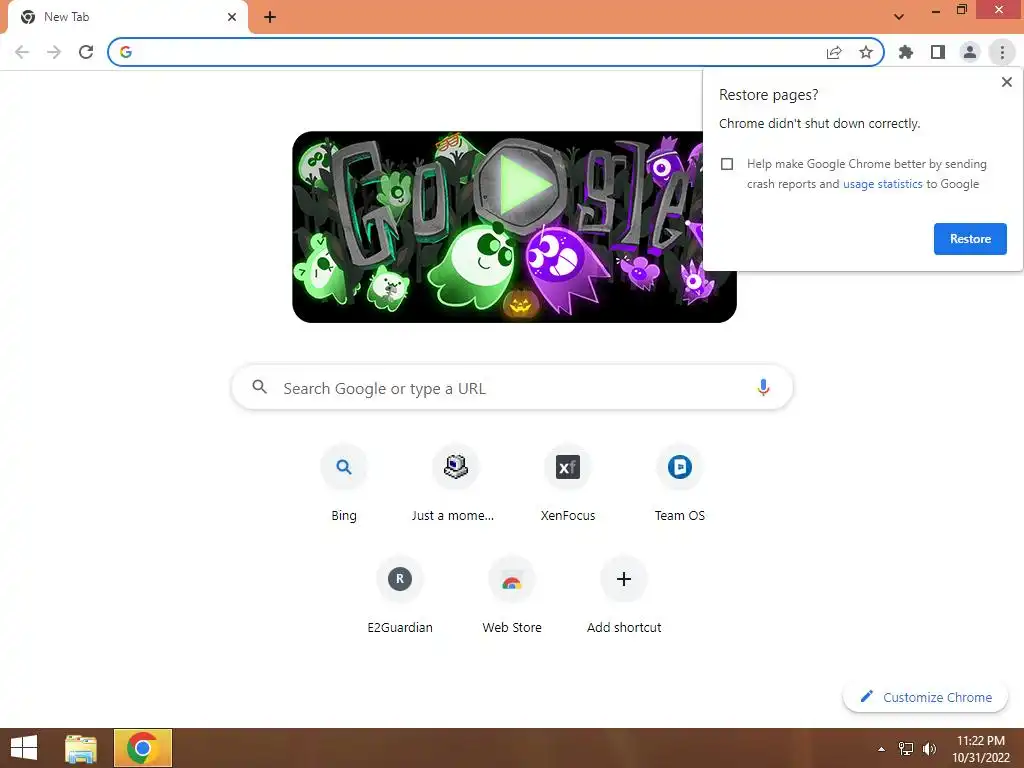Select the New Tab tab
This screenshot has height=768, width=1024.
pos(127,17)
